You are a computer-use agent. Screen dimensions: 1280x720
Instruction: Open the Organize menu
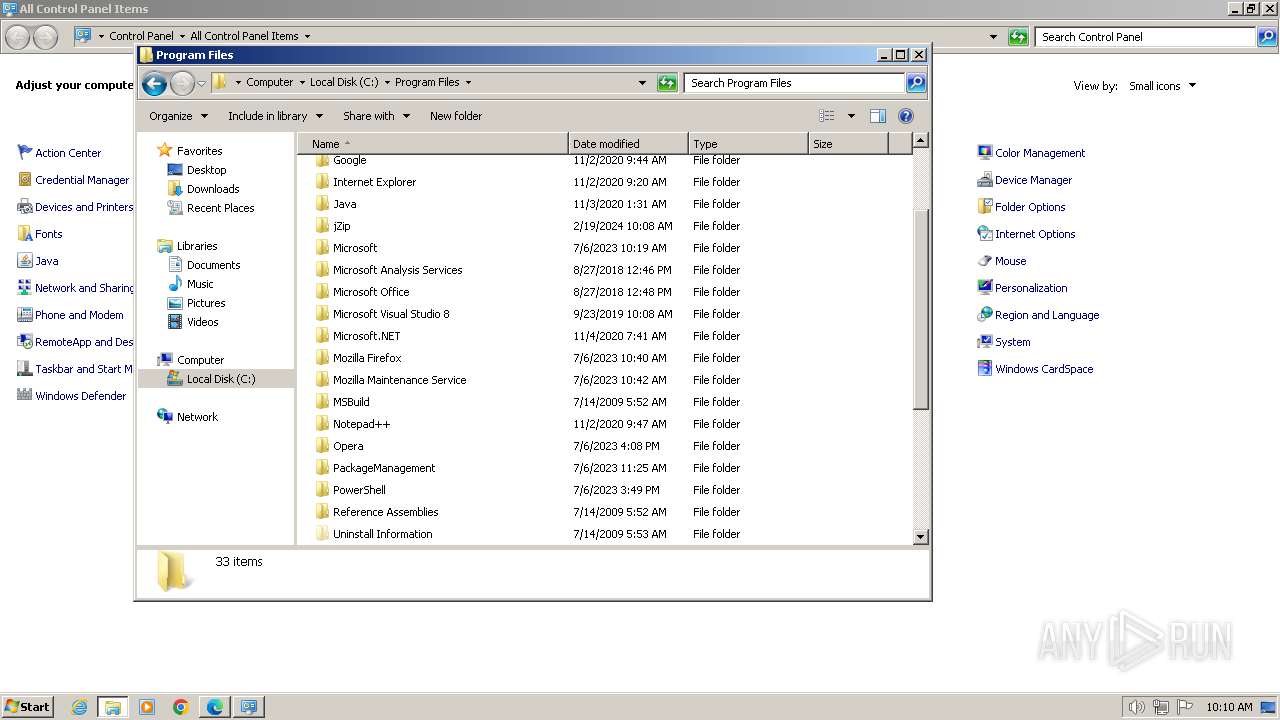point(178,116)
